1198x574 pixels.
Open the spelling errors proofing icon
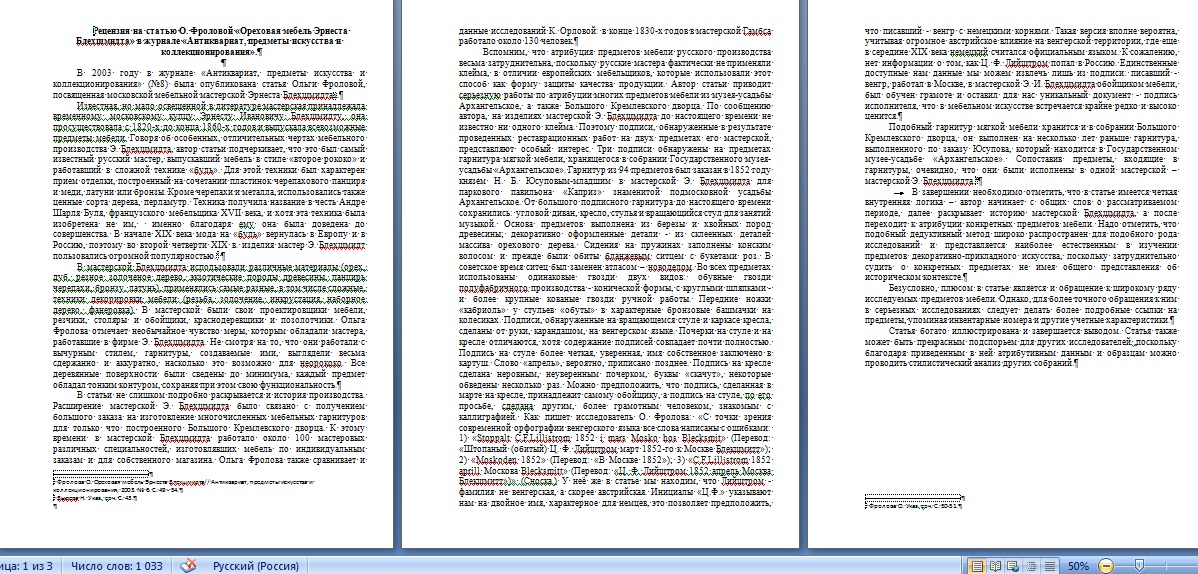tap(189, 566)
